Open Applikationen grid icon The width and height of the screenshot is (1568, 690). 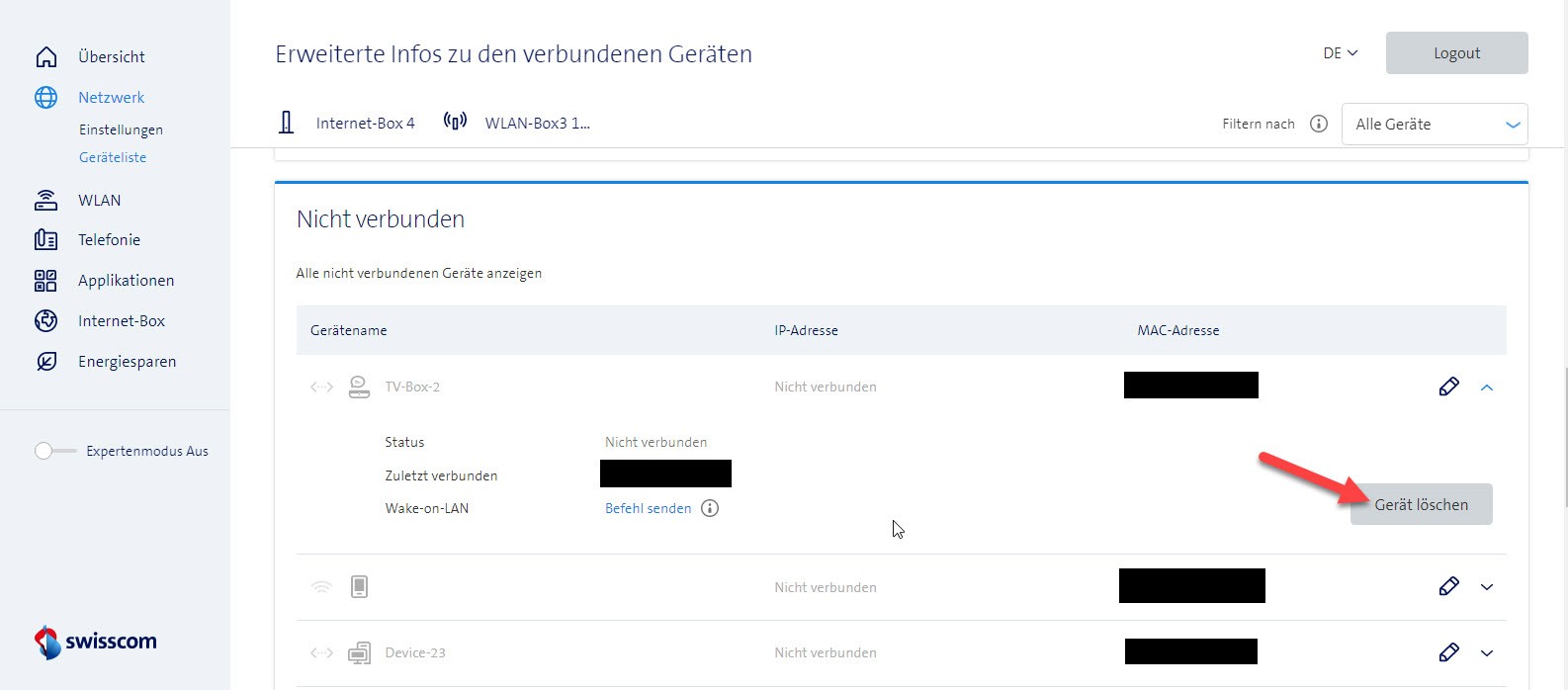click(x=45, y=281)
